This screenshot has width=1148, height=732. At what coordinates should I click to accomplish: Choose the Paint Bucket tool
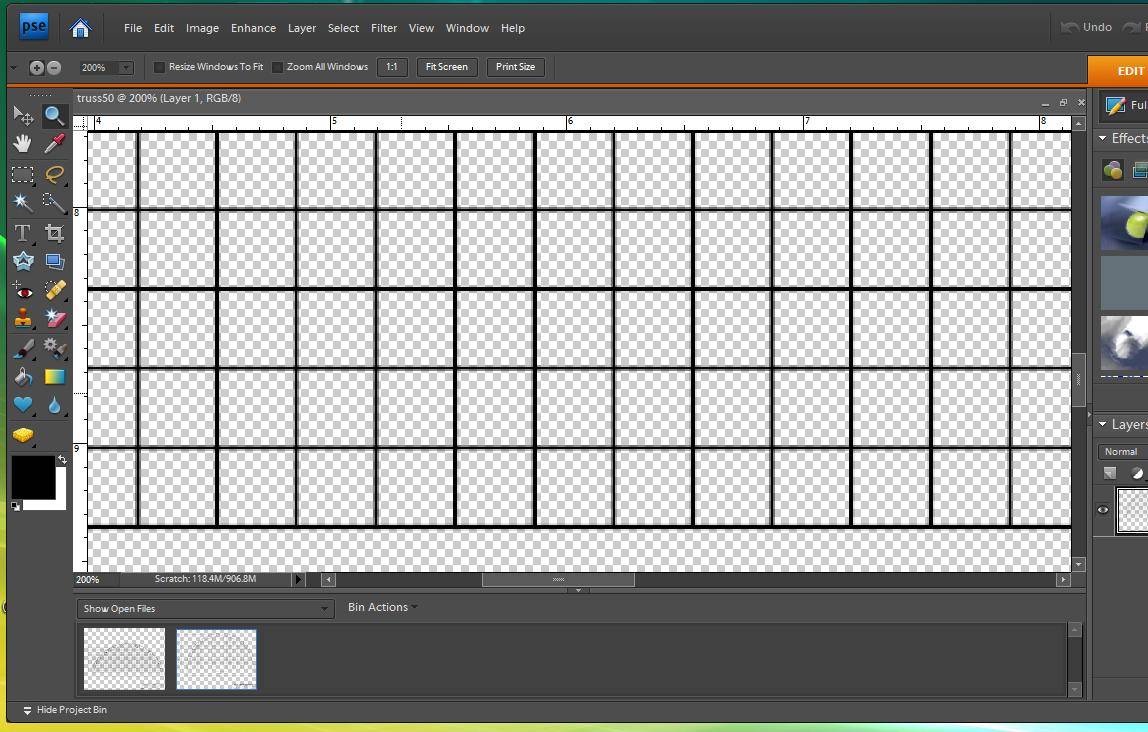pos(22,377)
